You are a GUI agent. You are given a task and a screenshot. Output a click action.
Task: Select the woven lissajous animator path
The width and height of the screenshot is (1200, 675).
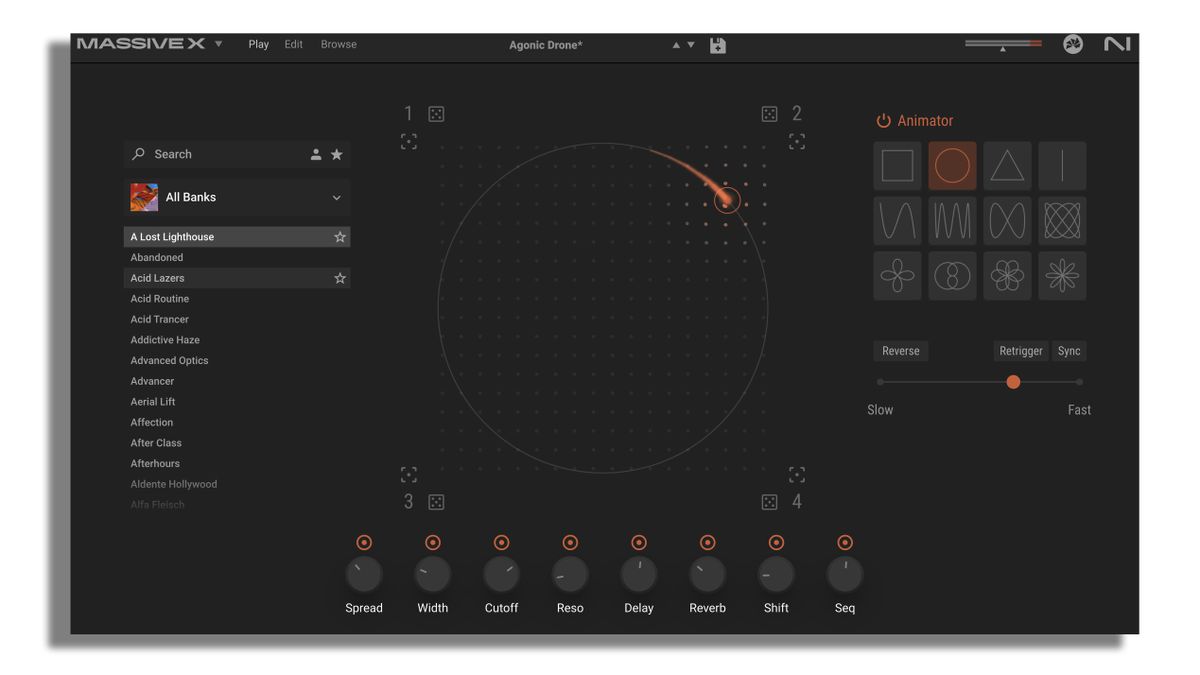click(x=1062, y=220)
